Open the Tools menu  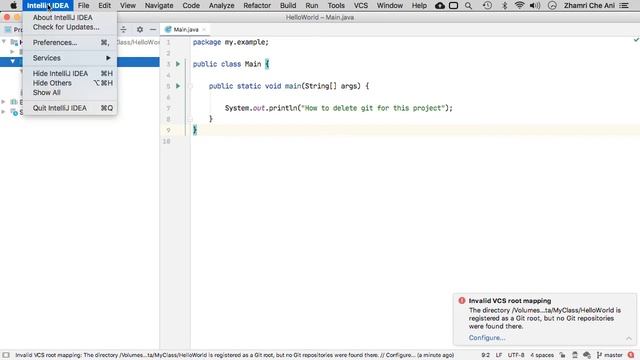336,5
